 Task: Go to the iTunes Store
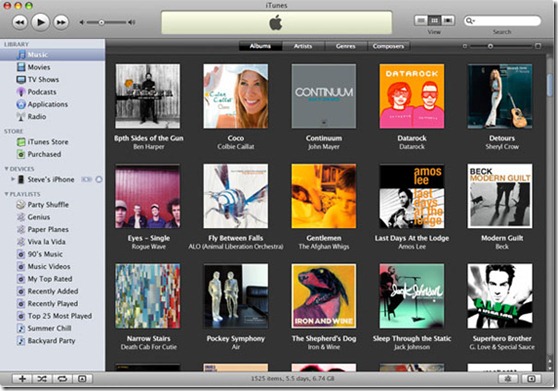click(52, 142)
